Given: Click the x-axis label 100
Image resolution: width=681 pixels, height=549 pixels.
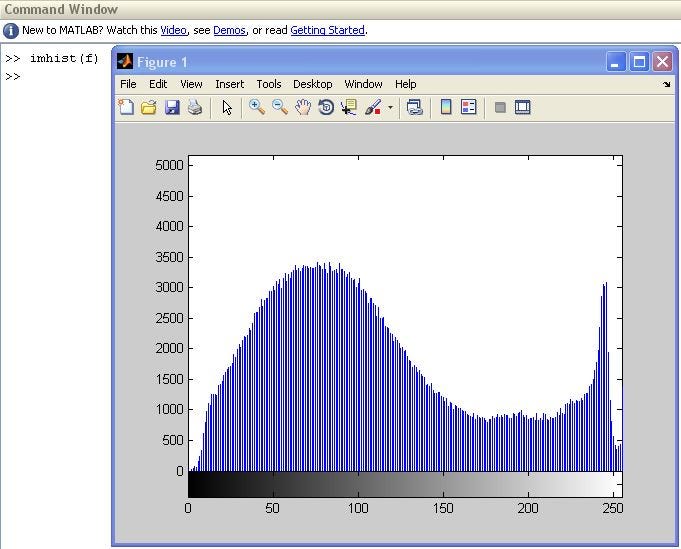Looking at the screenshot, I should [358, 508].
